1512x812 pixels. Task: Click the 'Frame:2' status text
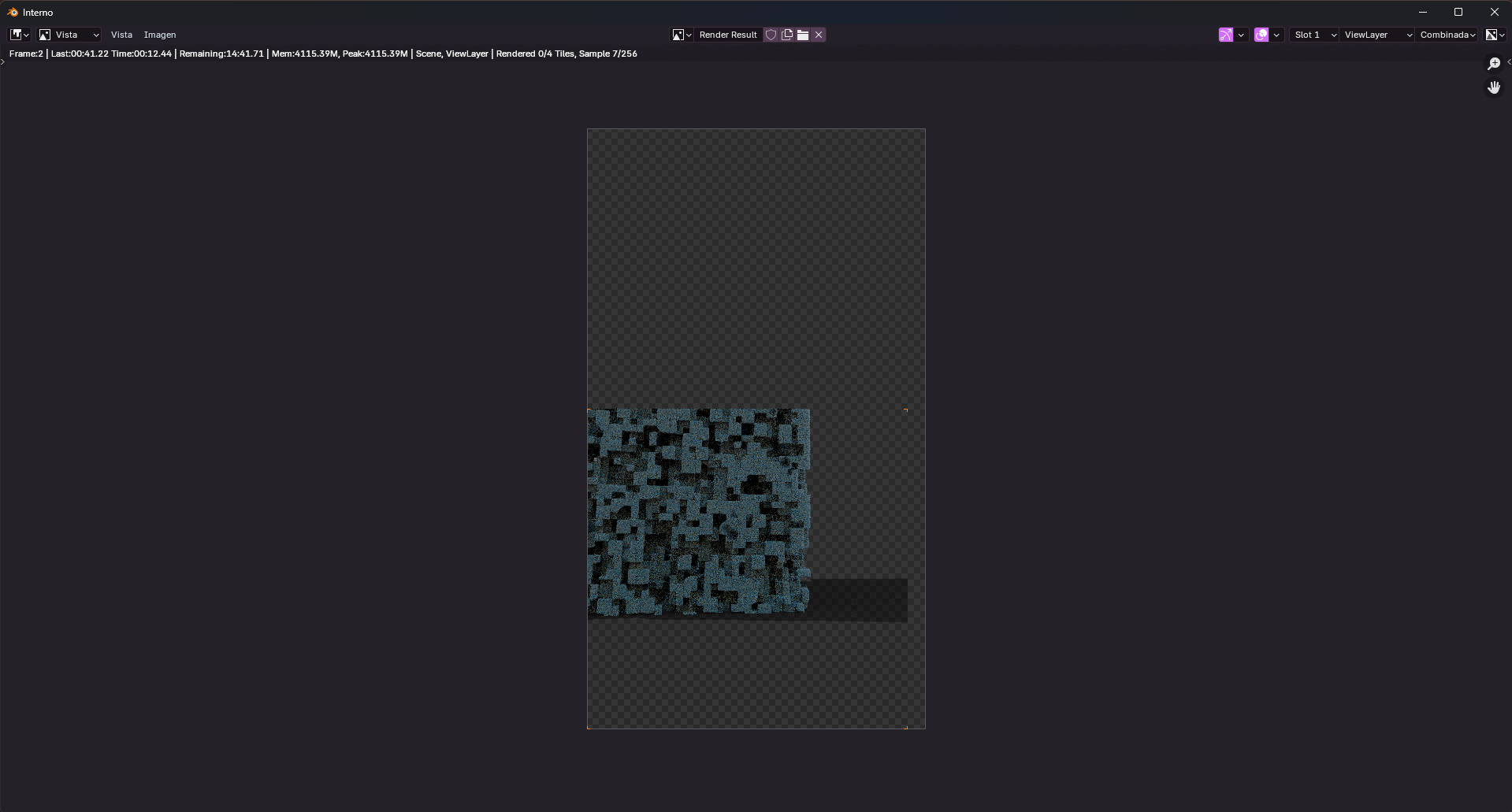tap(26, 54)
